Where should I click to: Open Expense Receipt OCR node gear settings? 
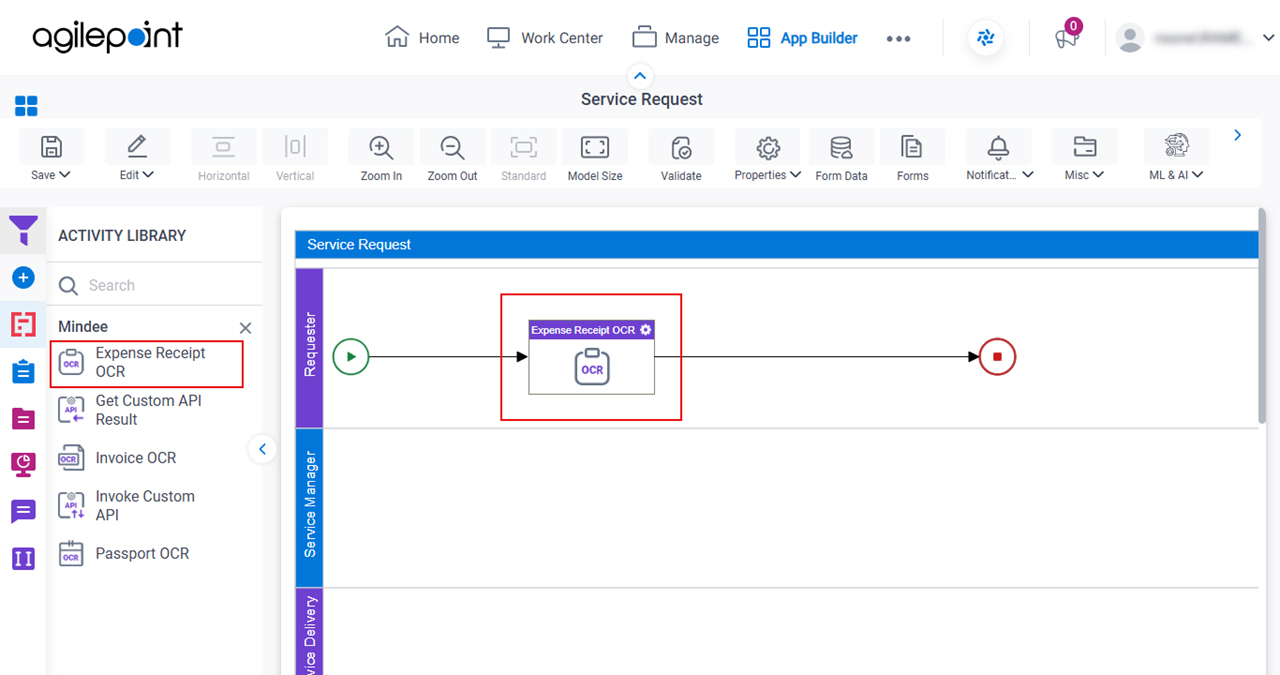pyautogui.click(x=646, y=330)
